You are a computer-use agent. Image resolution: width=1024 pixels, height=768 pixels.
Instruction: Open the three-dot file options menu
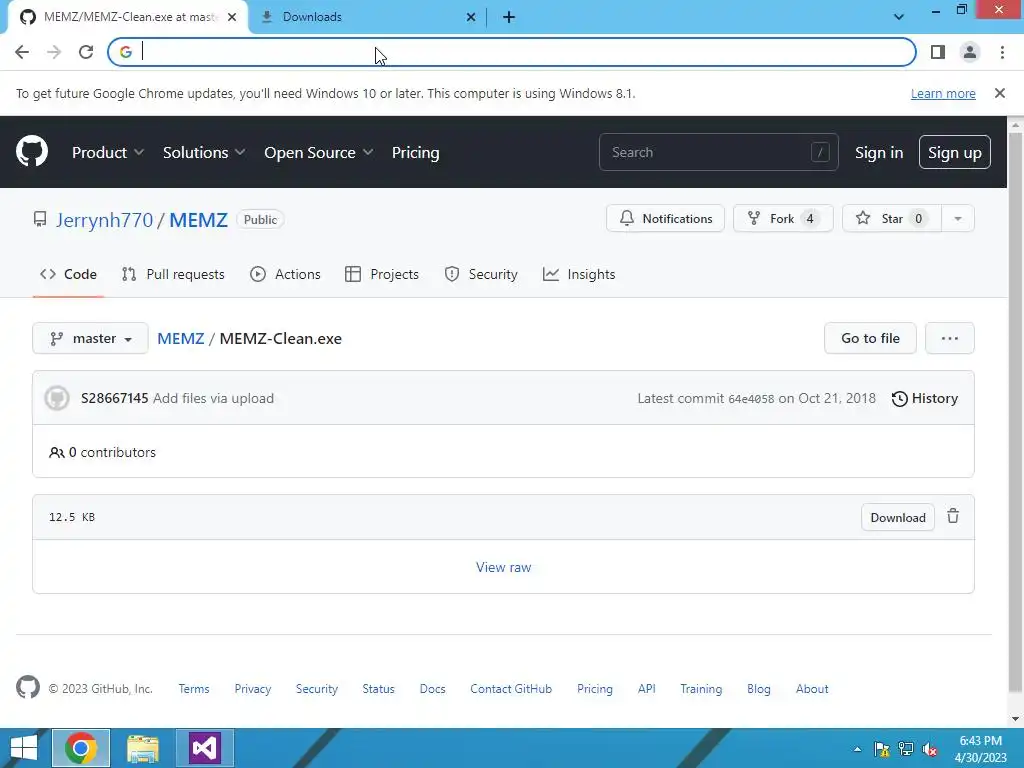(950, 338)
